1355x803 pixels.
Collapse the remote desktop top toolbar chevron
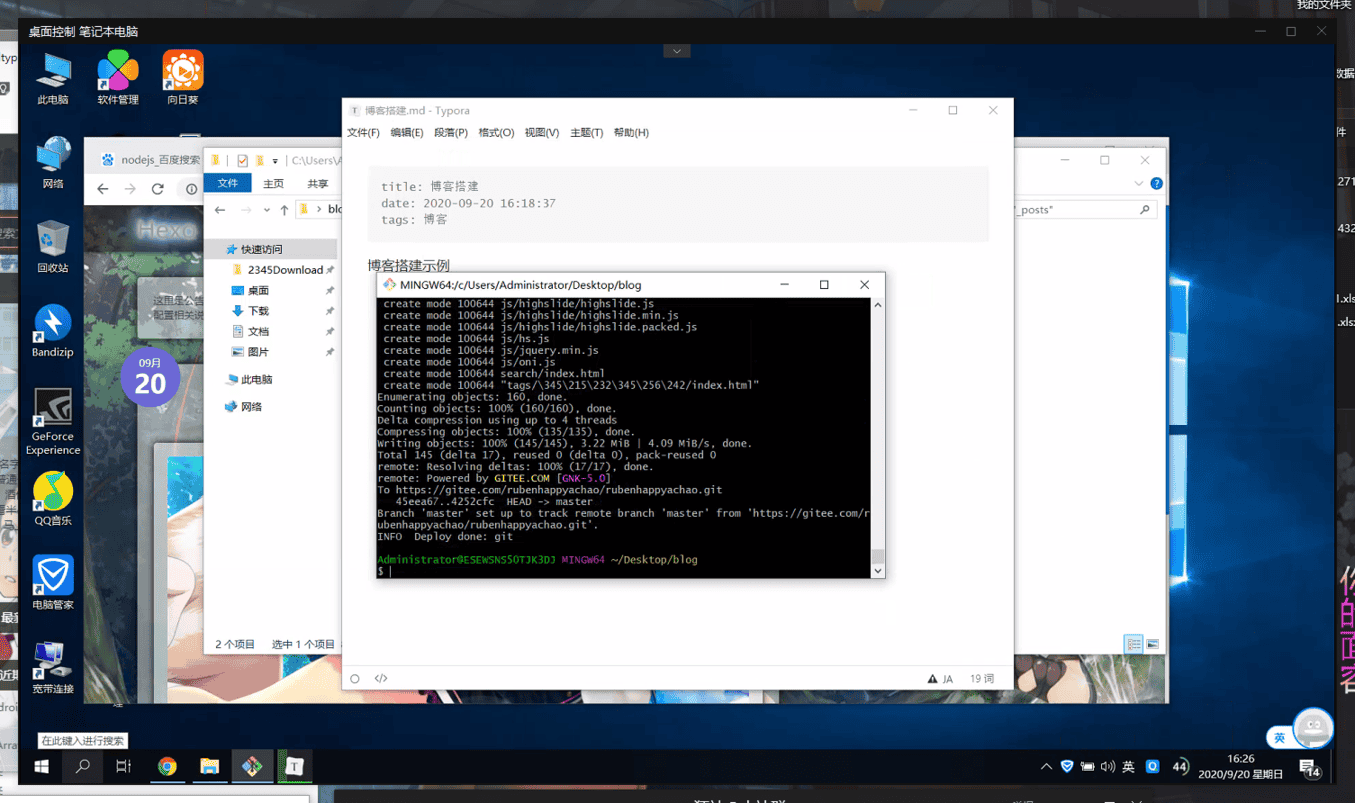[677, 51]
